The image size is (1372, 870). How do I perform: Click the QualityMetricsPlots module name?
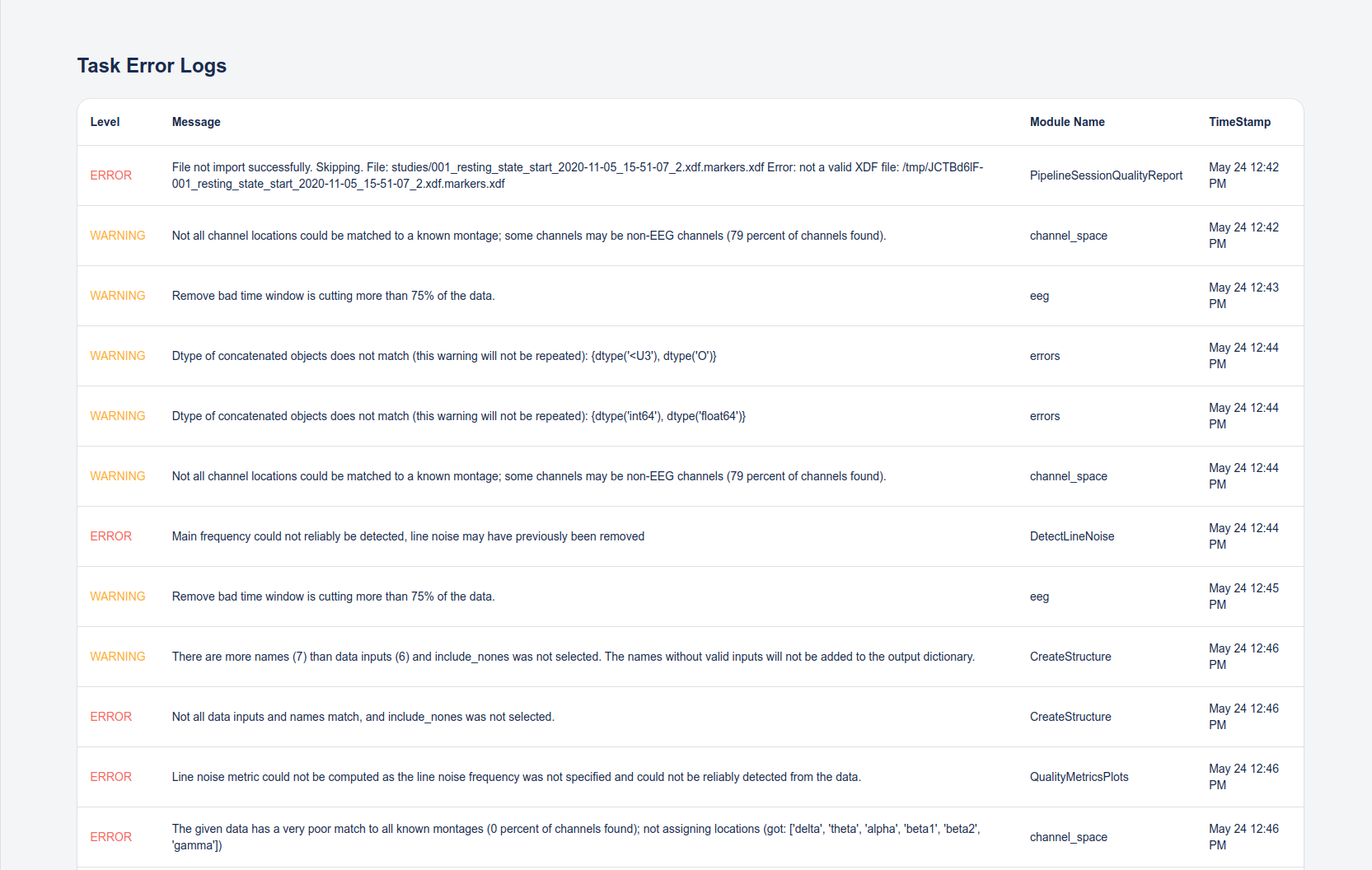click(1079, 777)
